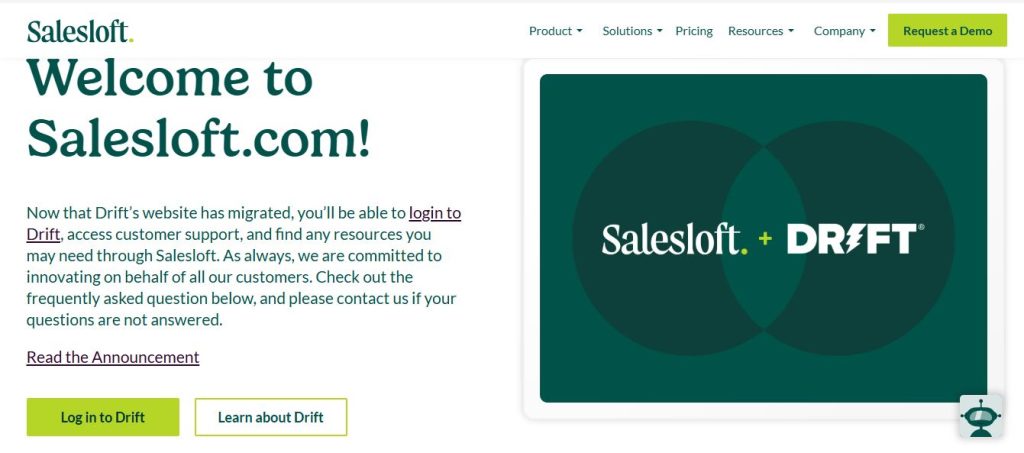The image size is (1024, 453).
Task: Open the chatbot robot icon
Action: point(980,416)
